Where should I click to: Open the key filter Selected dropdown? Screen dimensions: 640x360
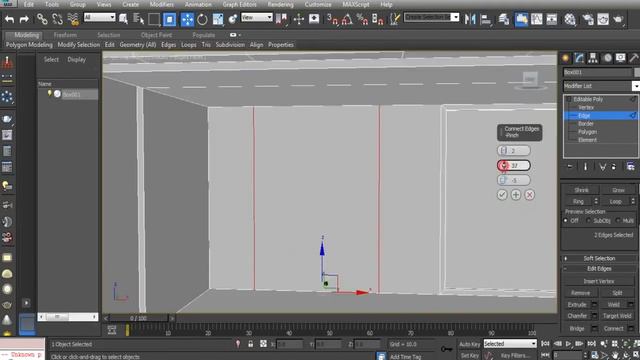[x=510, y=344]
